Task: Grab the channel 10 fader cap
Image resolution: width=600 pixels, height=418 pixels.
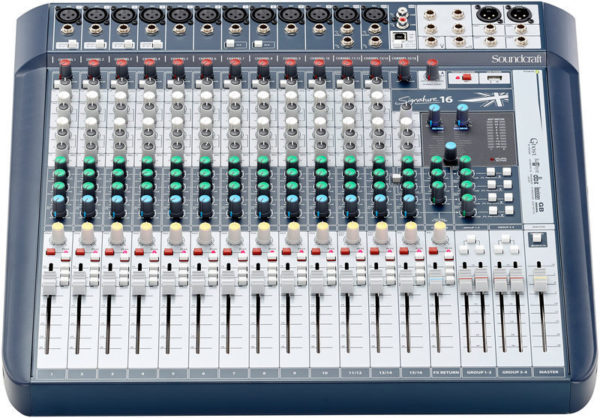Action: pyautogui.click(x=317, y=282)
